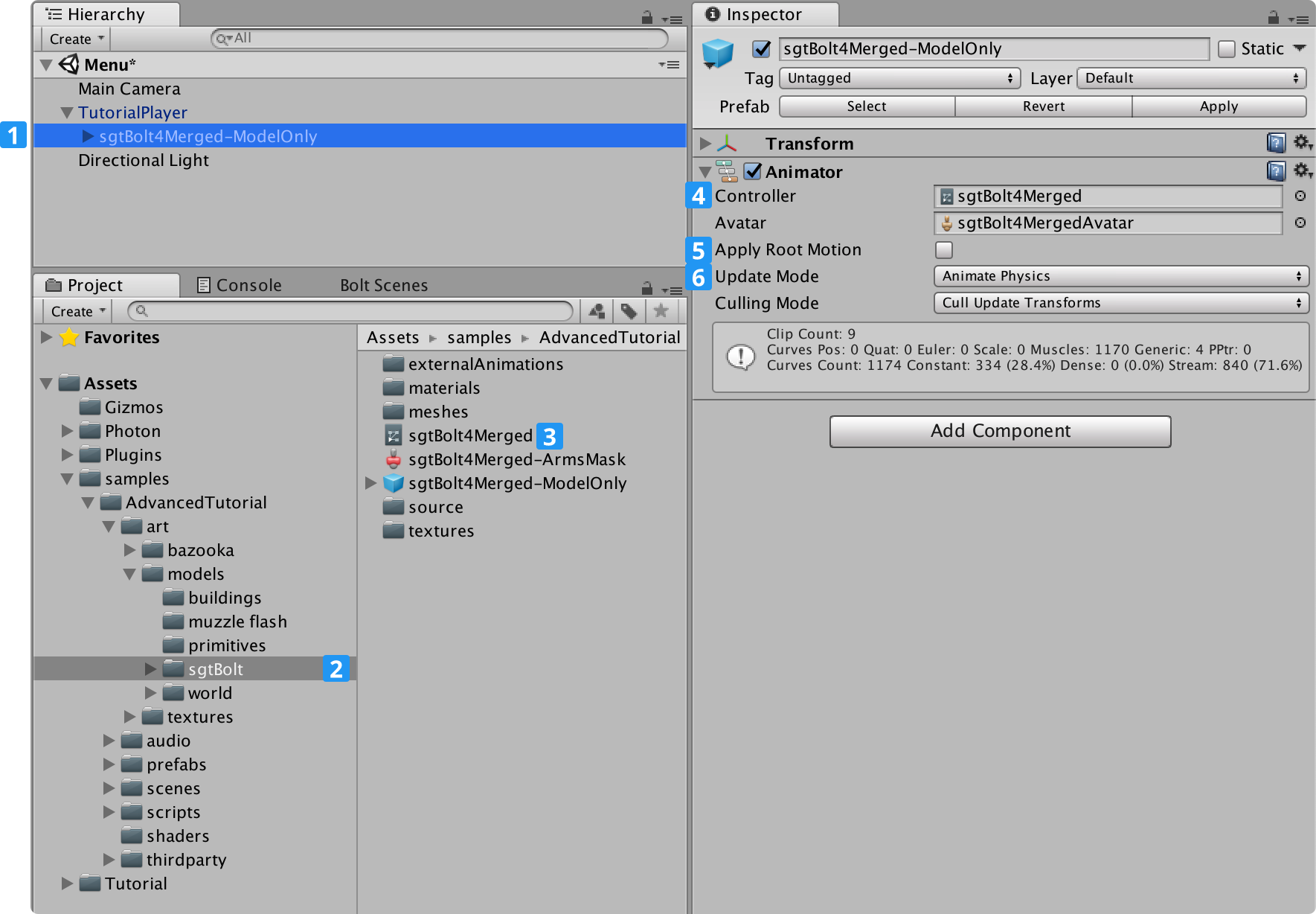Viewport: 1316px width, 914px height.
Task: Click the Unity scene icon next to Menu
Action: [69, 64]
